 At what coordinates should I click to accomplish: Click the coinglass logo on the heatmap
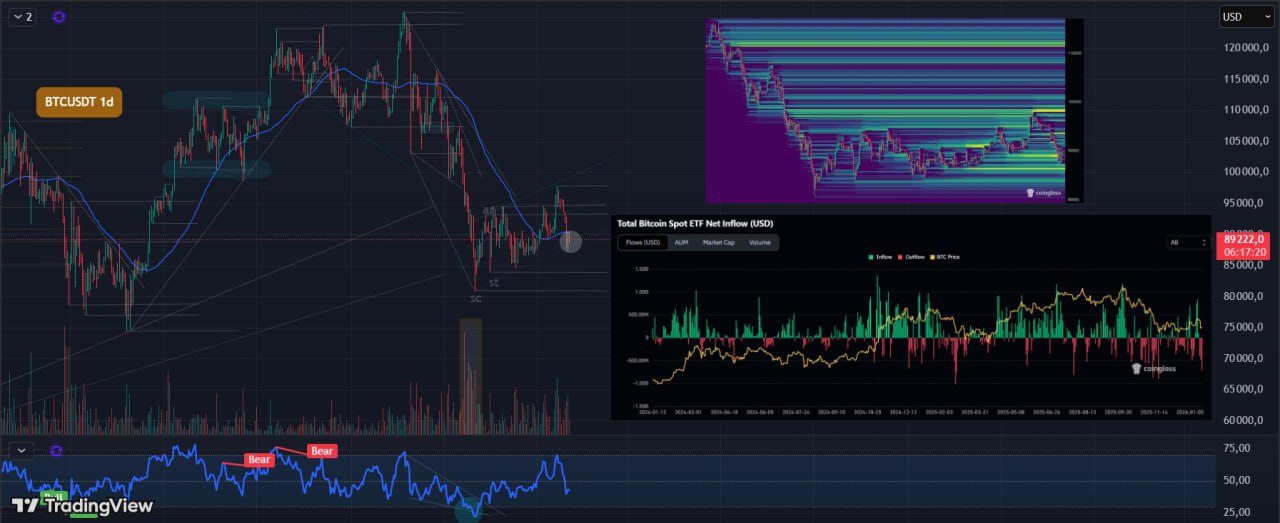[x=1045, y=194]
